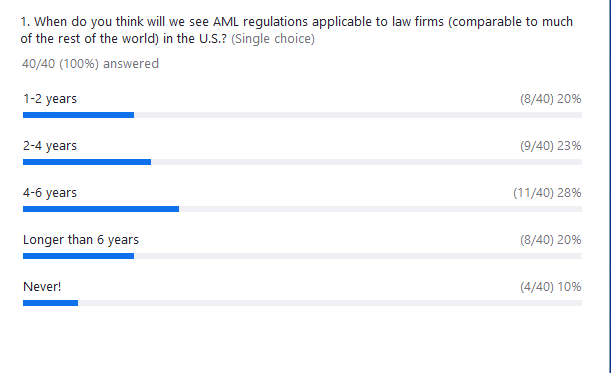Click the blue bar for 4-6 years
This screenshot has width=611, height=373.
[101, 209]
